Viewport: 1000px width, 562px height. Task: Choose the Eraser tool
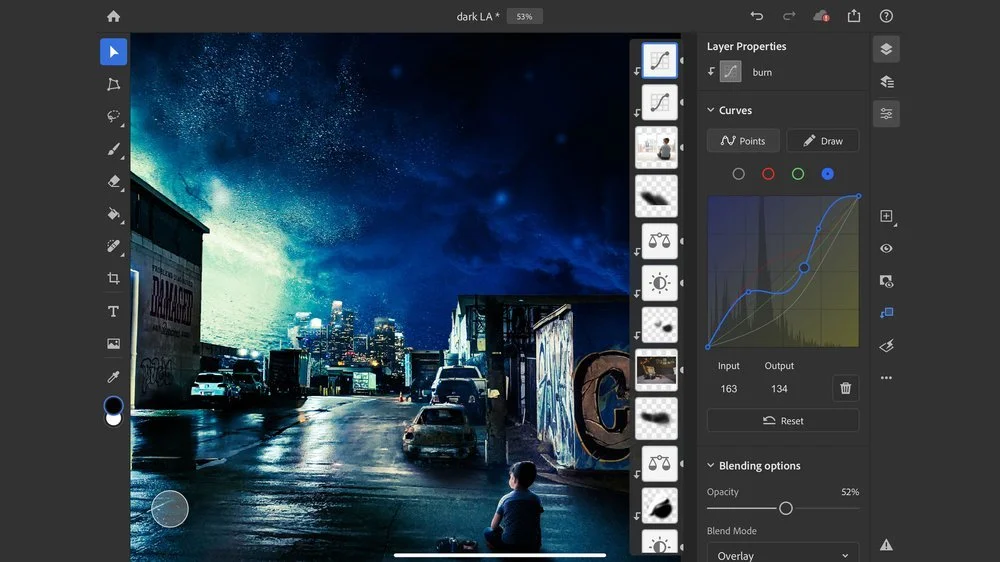(114, 182)
